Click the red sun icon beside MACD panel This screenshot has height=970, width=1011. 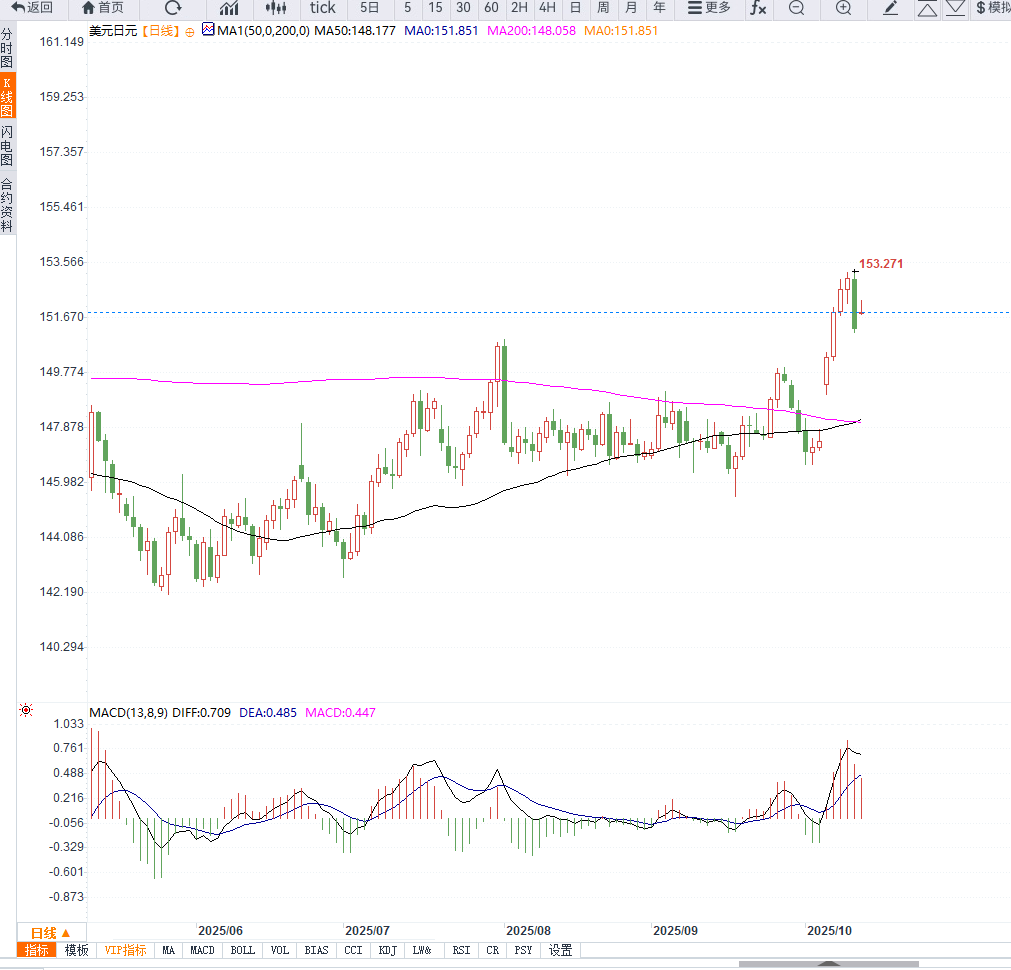pyautogui.click(x=26, y=710)
